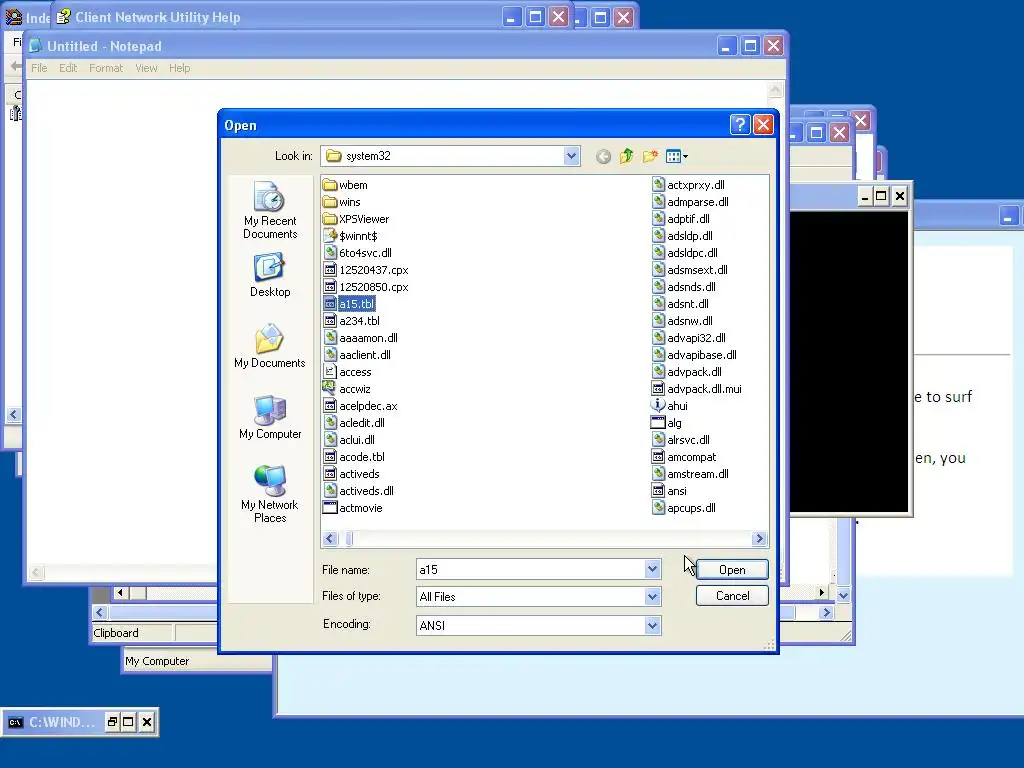Click the Cancel button
Viewport: 1024px width, 768px height.
(x=732, y=596)
